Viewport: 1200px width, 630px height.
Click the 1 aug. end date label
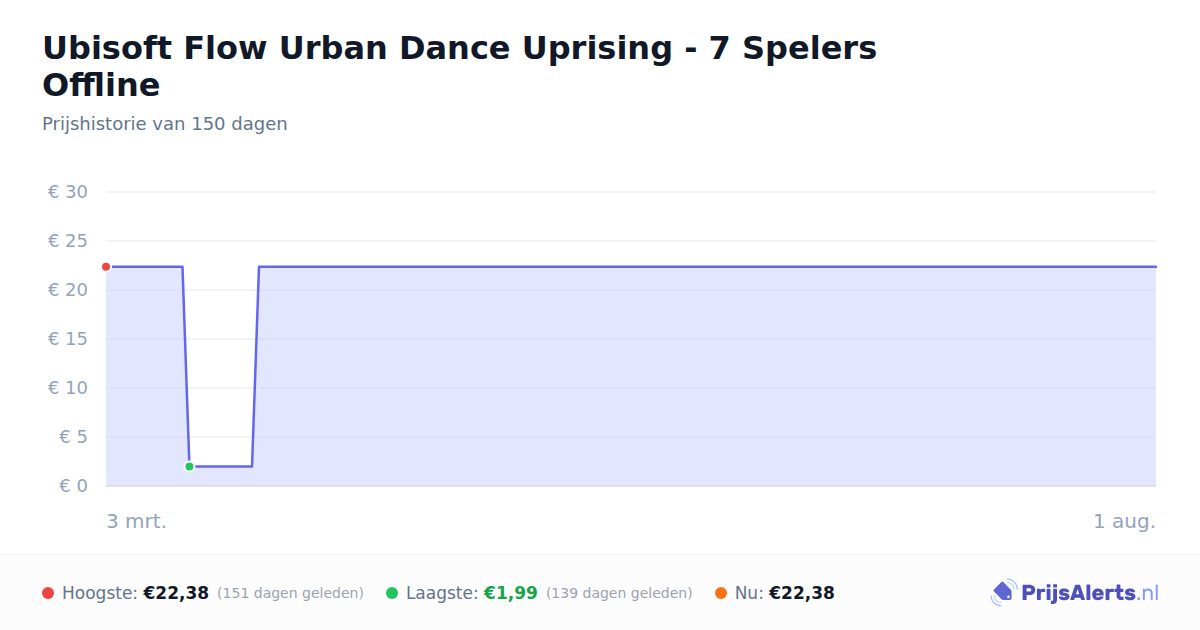pyautogui.click(x=1124, y=521)
